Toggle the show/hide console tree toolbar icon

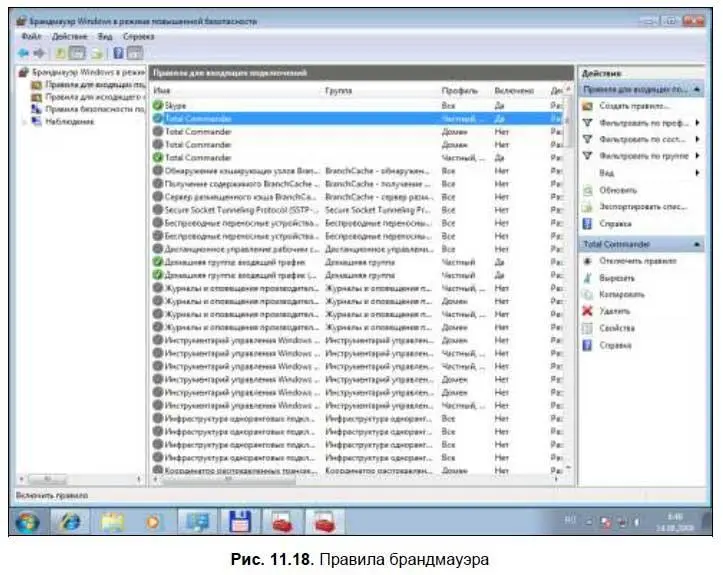[77, 53]
